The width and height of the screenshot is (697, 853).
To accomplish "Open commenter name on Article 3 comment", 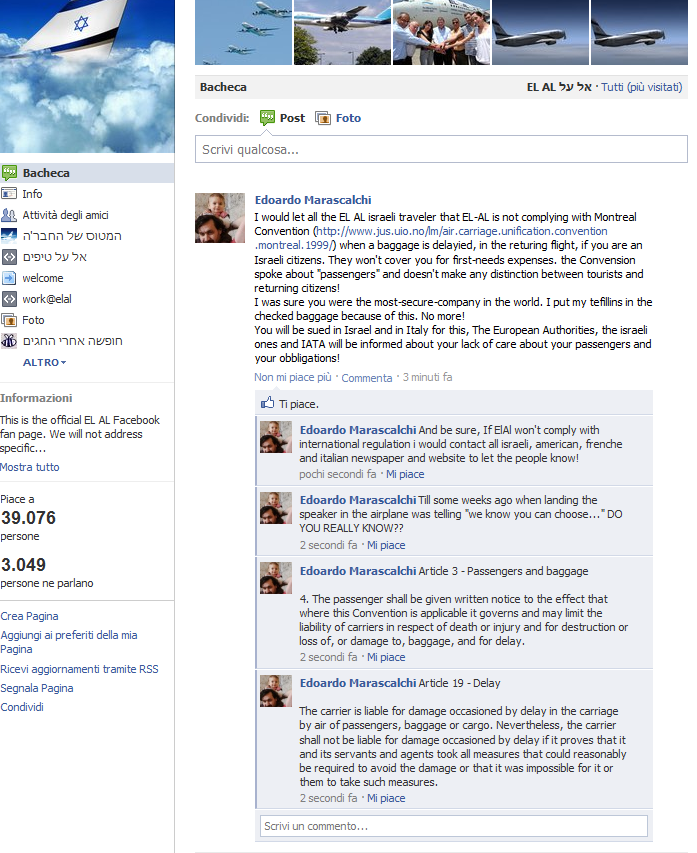I will 358,571.
